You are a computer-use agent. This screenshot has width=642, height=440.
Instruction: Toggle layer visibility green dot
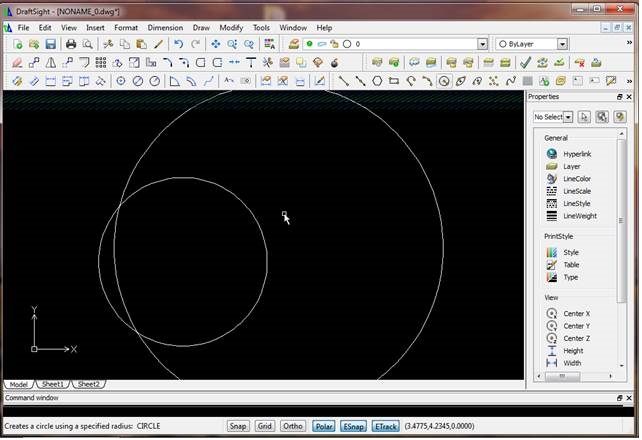310,44
